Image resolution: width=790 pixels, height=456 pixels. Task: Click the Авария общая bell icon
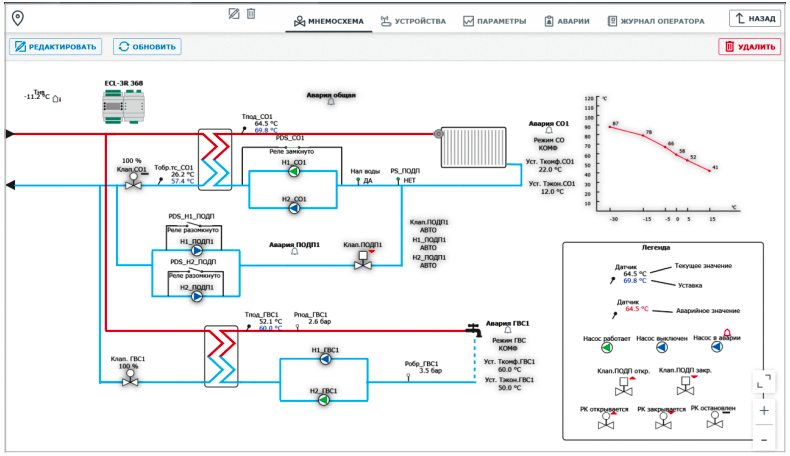[x=330, y=104]
